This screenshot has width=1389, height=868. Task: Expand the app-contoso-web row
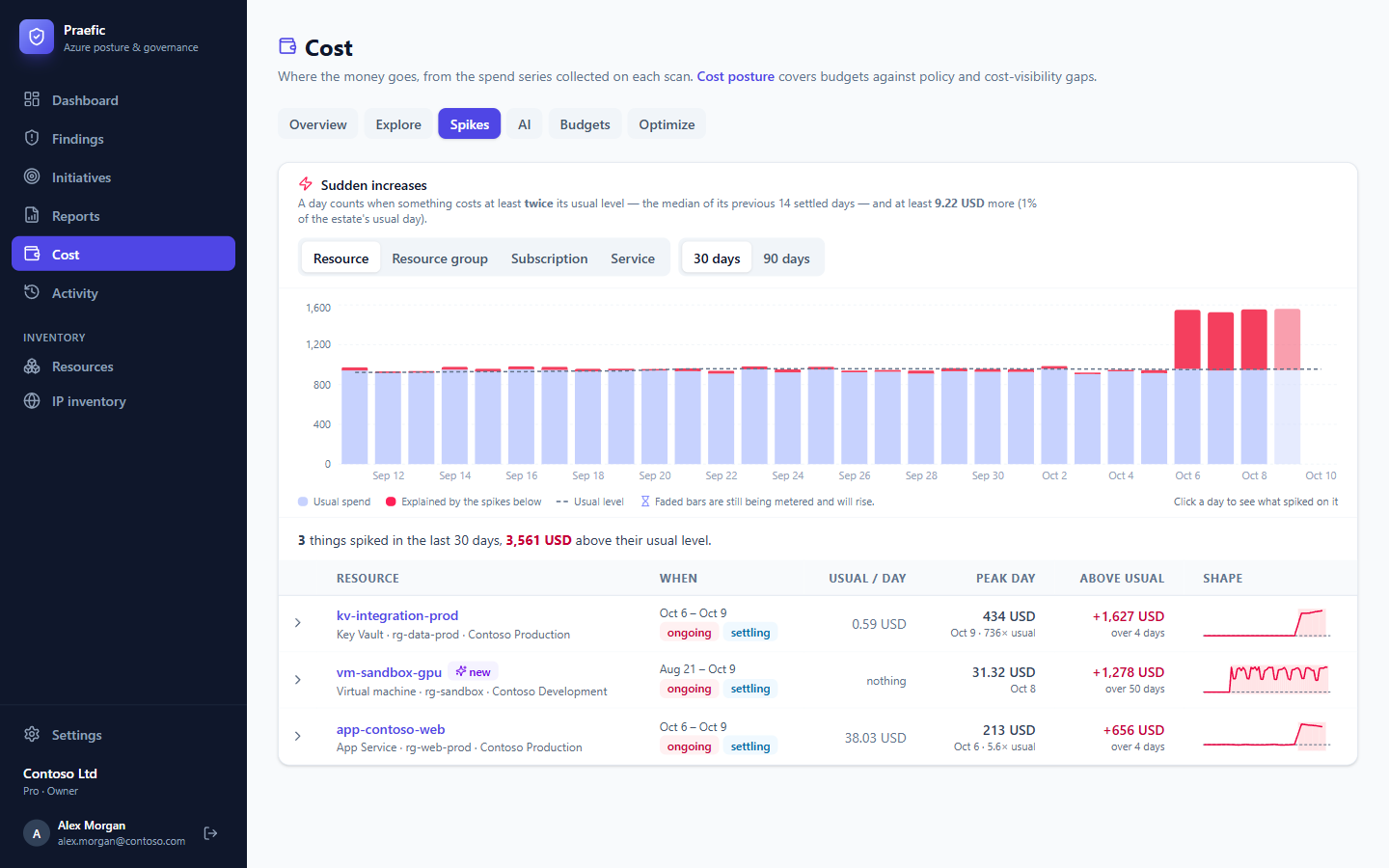298,737
